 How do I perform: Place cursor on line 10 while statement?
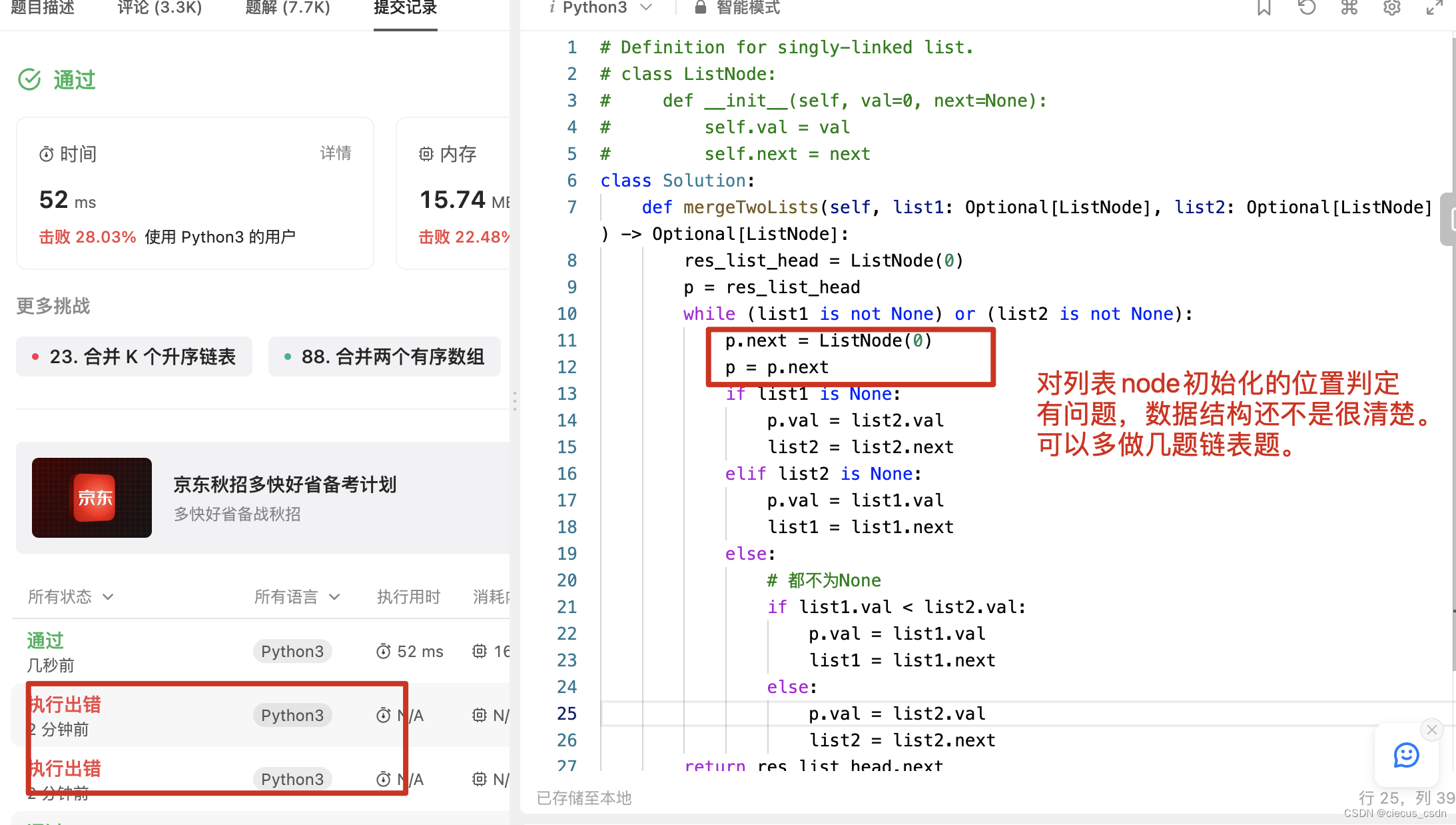click(938, 314)
